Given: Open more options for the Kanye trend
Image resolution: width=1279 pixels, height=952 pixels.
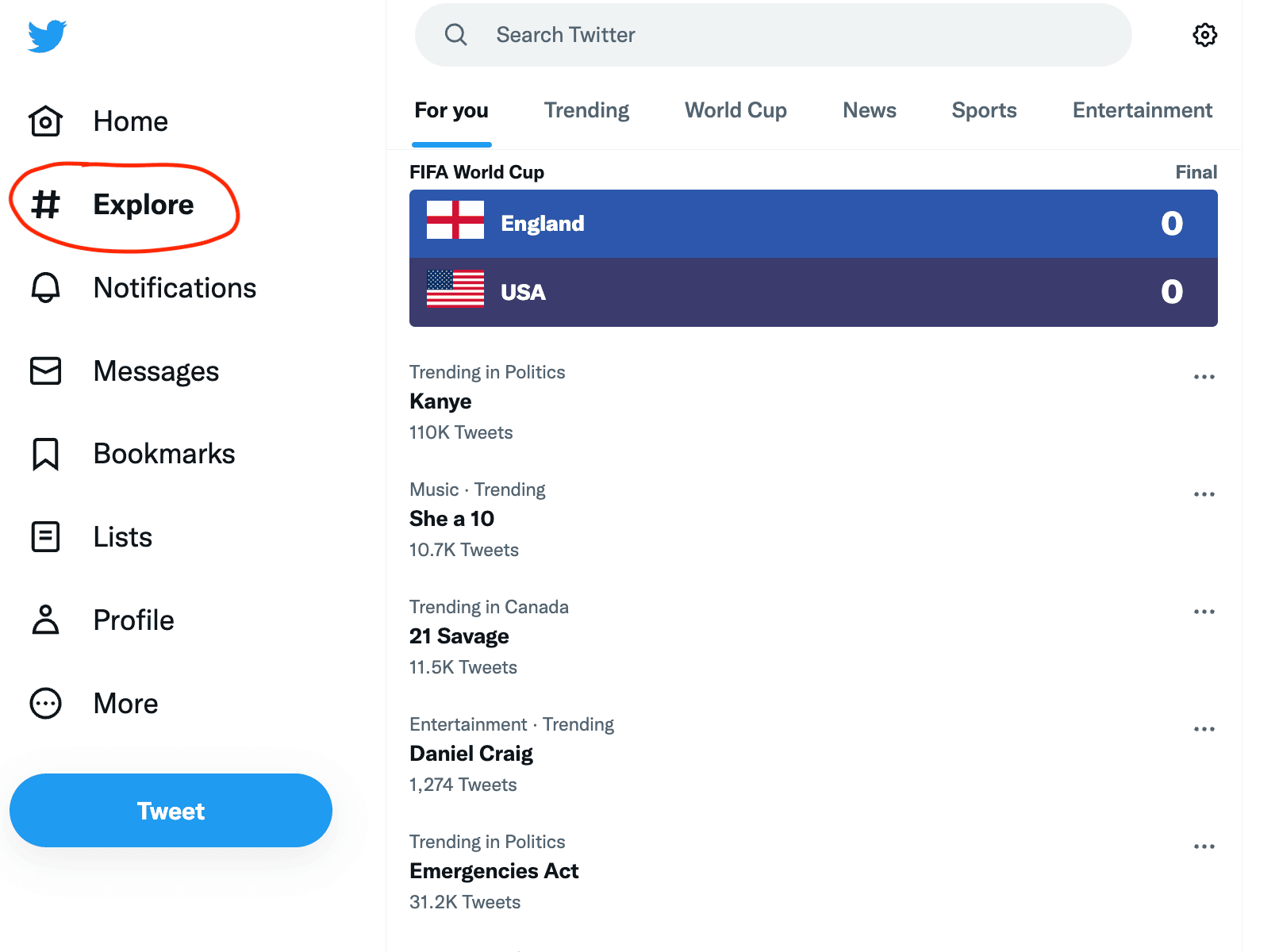Looking at the screenshot, I should (x=1204, y=376).
